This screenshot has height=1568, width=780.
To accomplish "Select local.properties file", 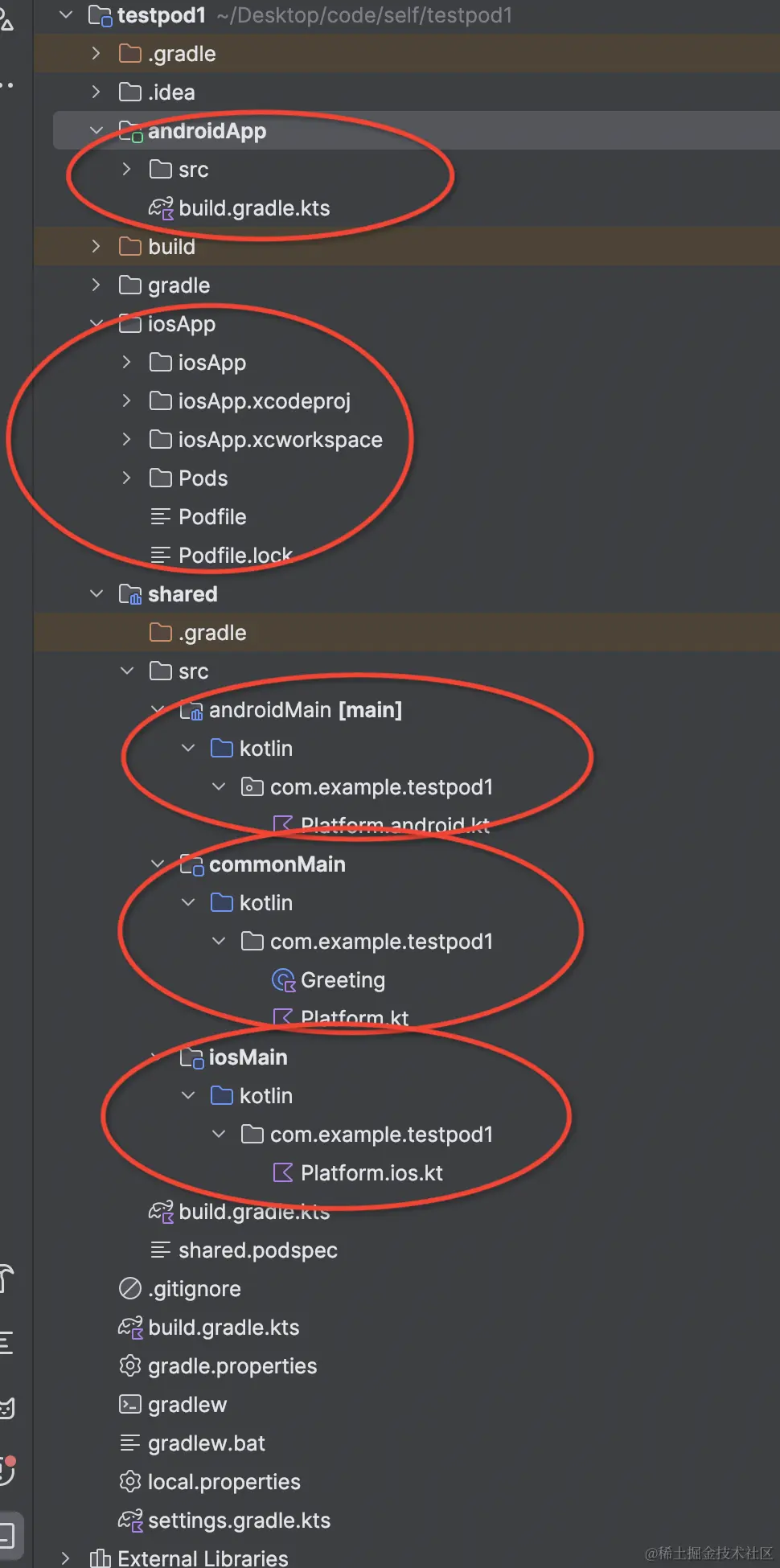I will pyautogui.click(x=224, y=1482).
